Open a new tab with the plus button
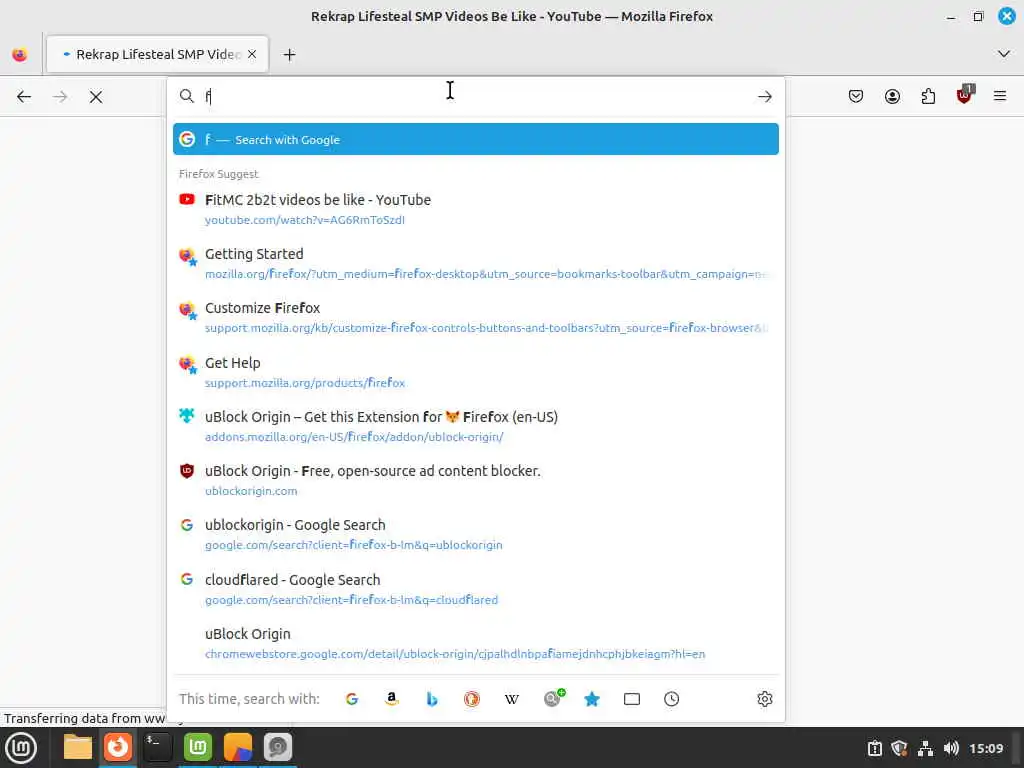This screenshot has height=768, width=1024. point(289,55)
